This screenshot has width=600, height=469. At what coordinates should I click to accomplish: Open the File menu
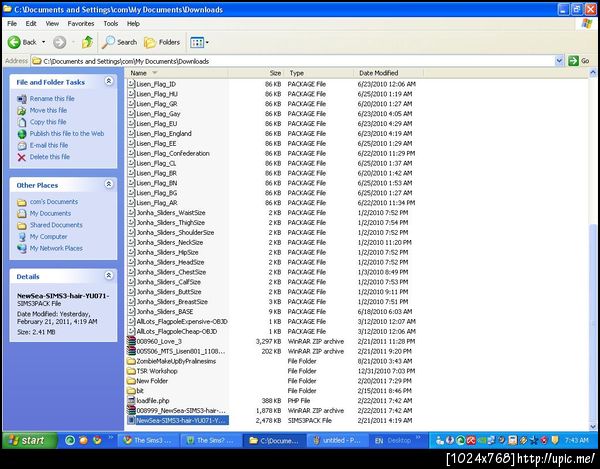pyautogui.click(x=12, y=23)
